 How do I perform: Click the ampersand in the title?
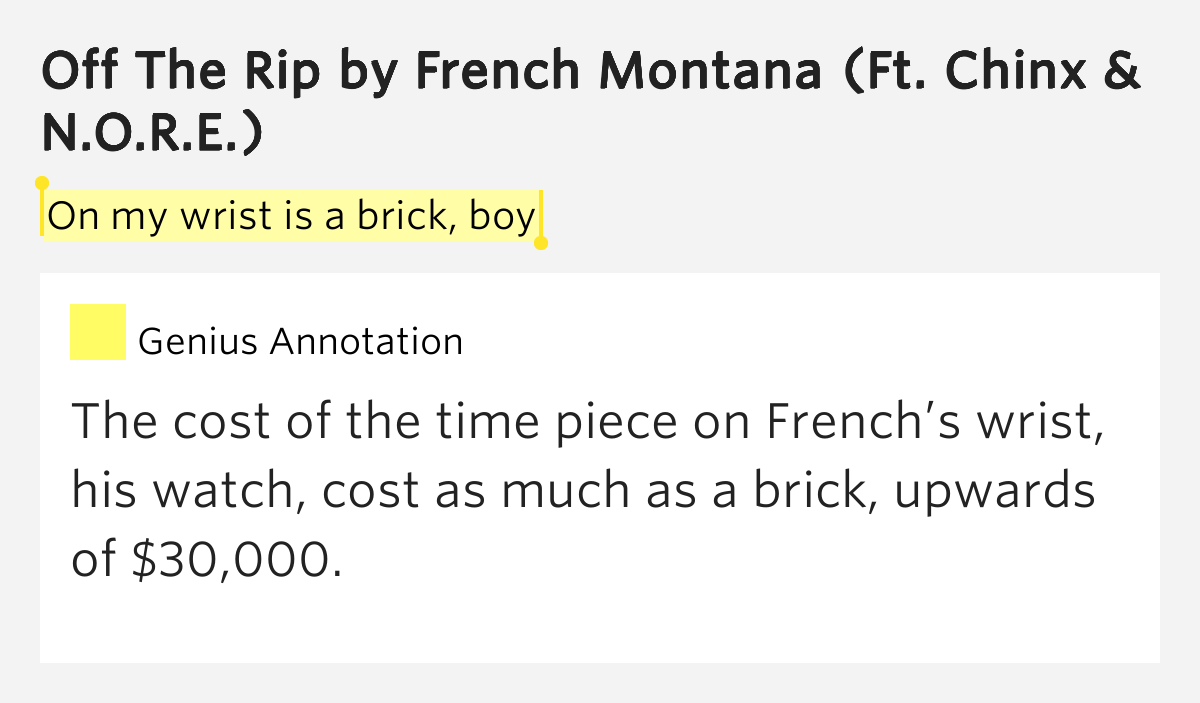[x=1124, y=71]
